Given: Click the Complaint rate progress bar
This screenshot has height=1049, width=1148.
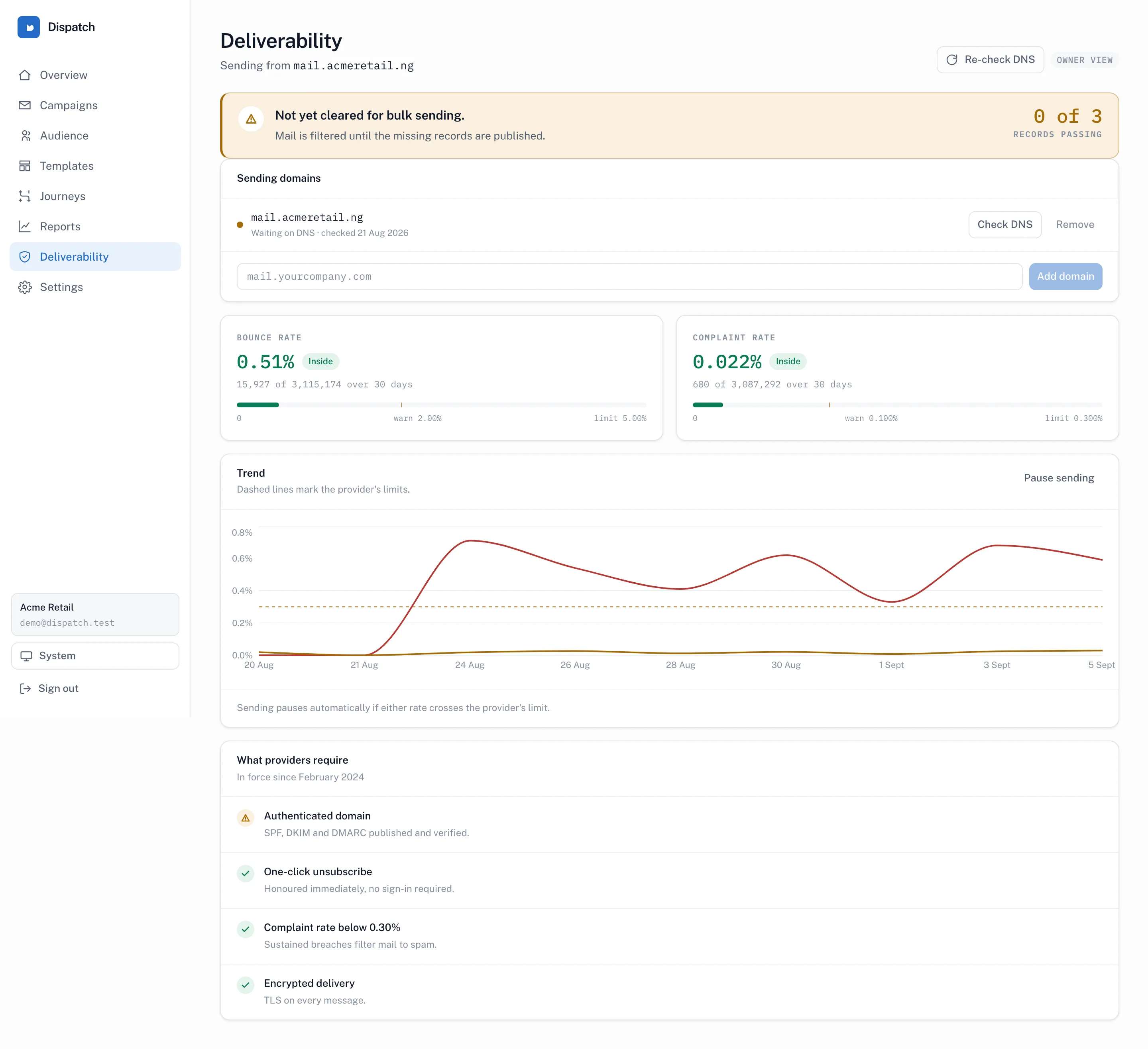Looking at the screenshot, I should pos(897,405).
